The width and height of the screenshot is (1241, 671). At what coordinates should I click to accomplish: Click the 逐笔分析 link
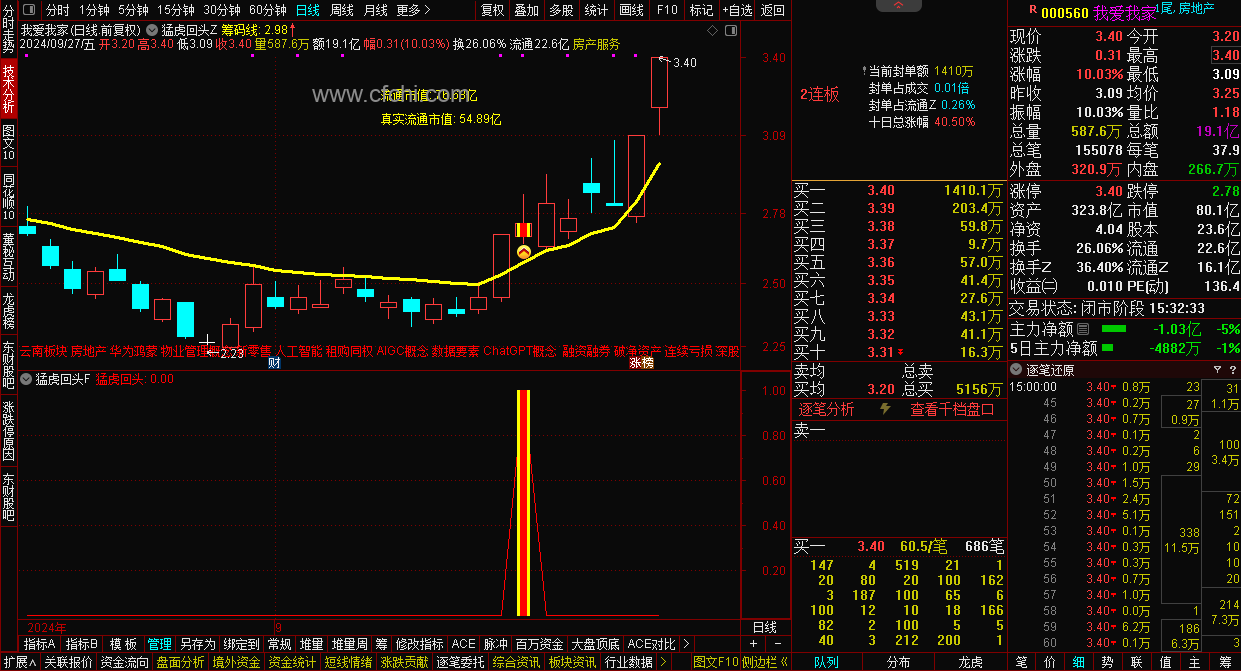826,409
